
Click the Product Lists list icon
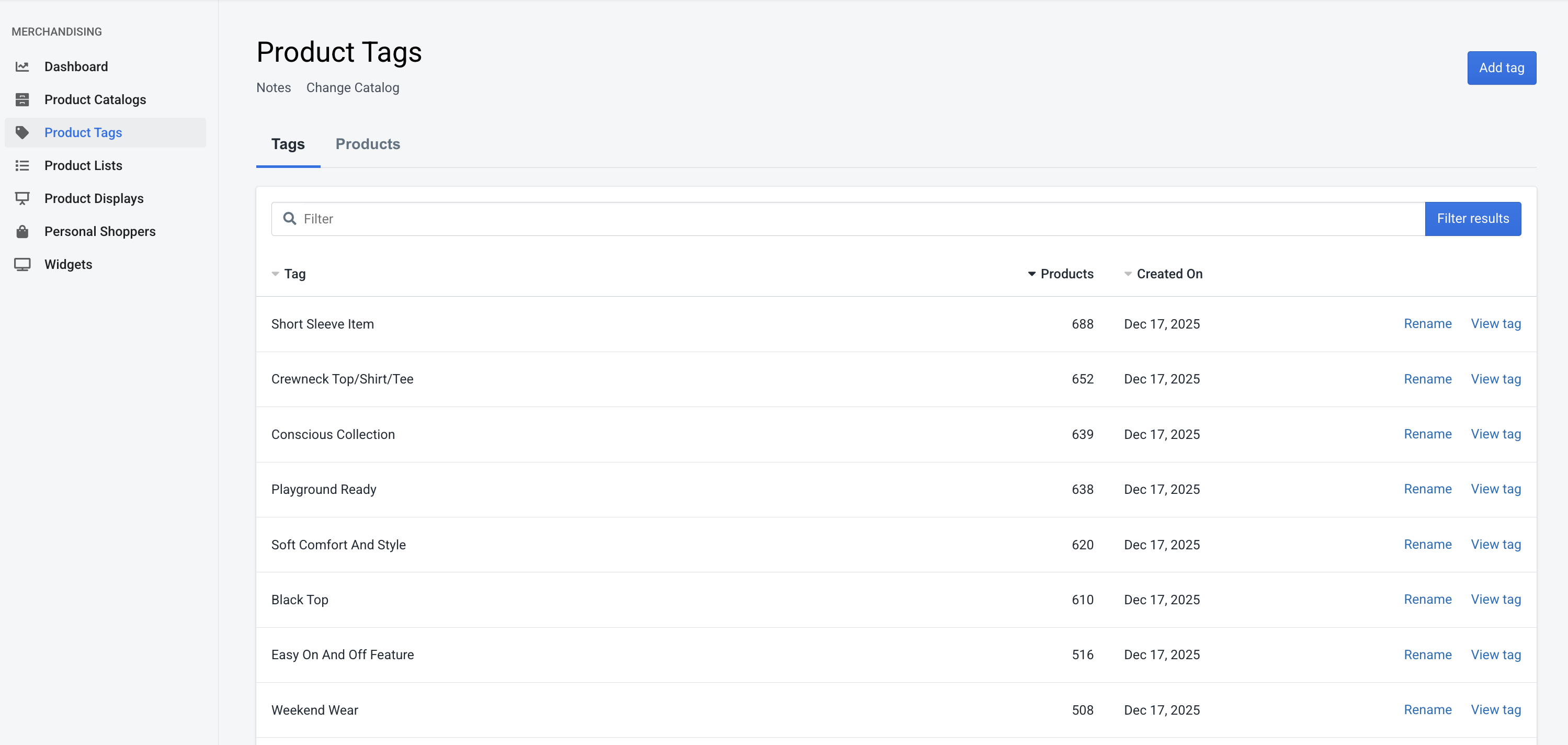point(22,165)
